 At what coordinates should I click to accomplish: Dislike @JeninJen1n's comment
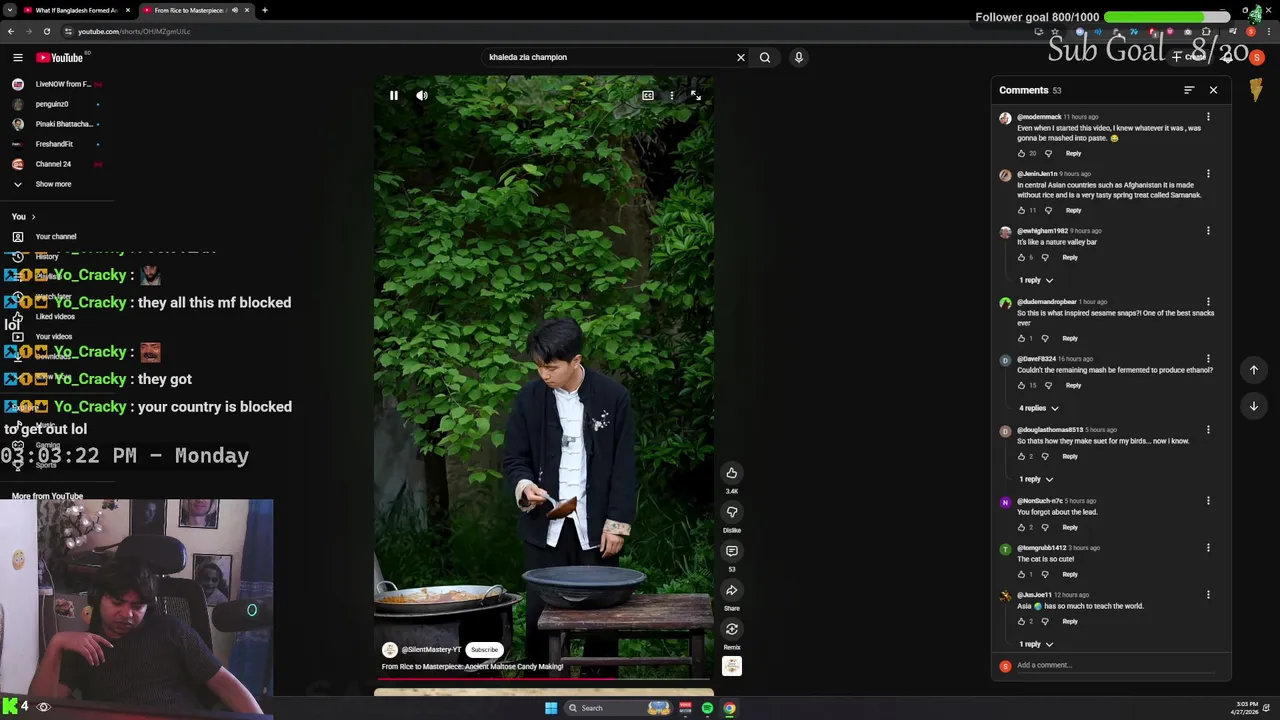1048,211
